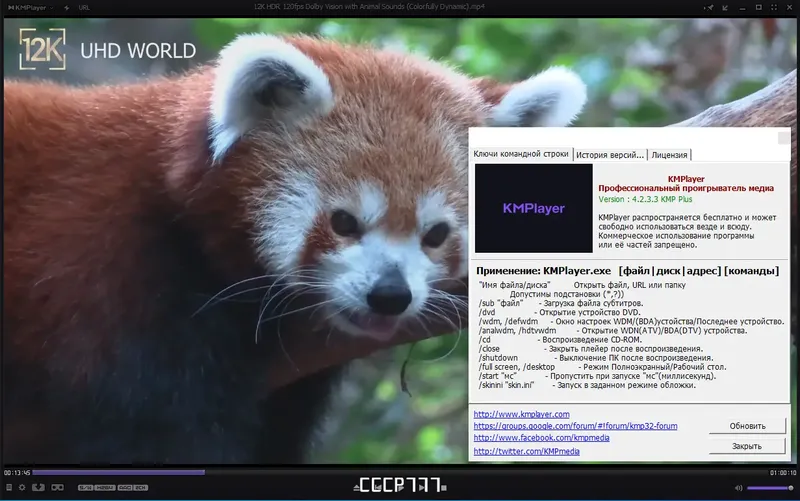The image size is (800, 501).
Task: Toggle the S/W decoder badge
Action: pos(85,488)
